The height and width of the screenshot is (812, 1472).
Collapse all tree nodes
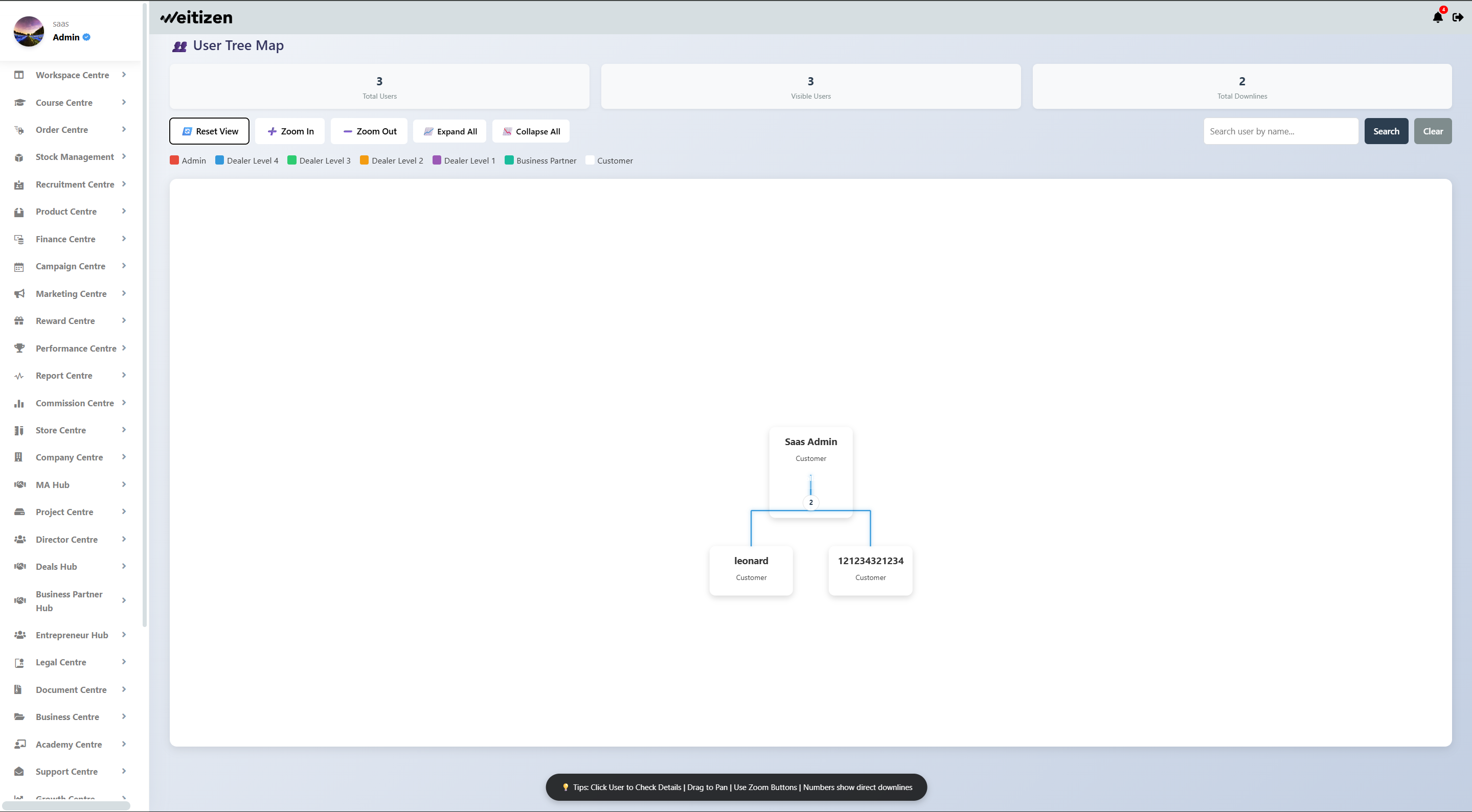pos(531,131)
